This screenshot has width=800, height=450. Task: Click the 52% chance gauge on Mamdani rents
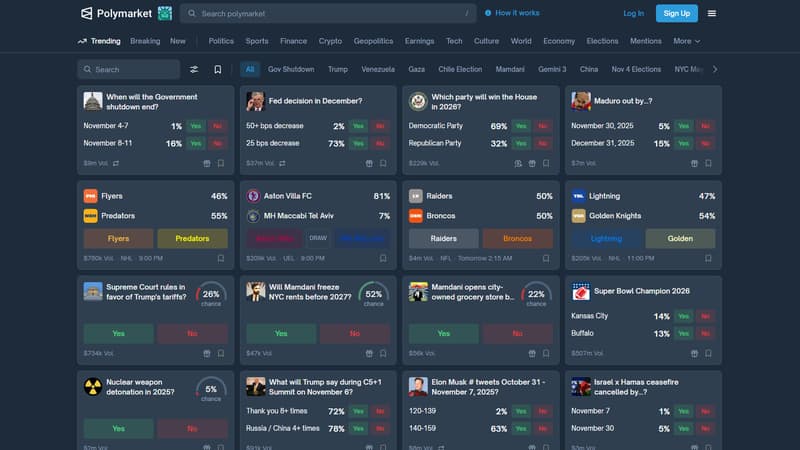click(x=373, y=294)
